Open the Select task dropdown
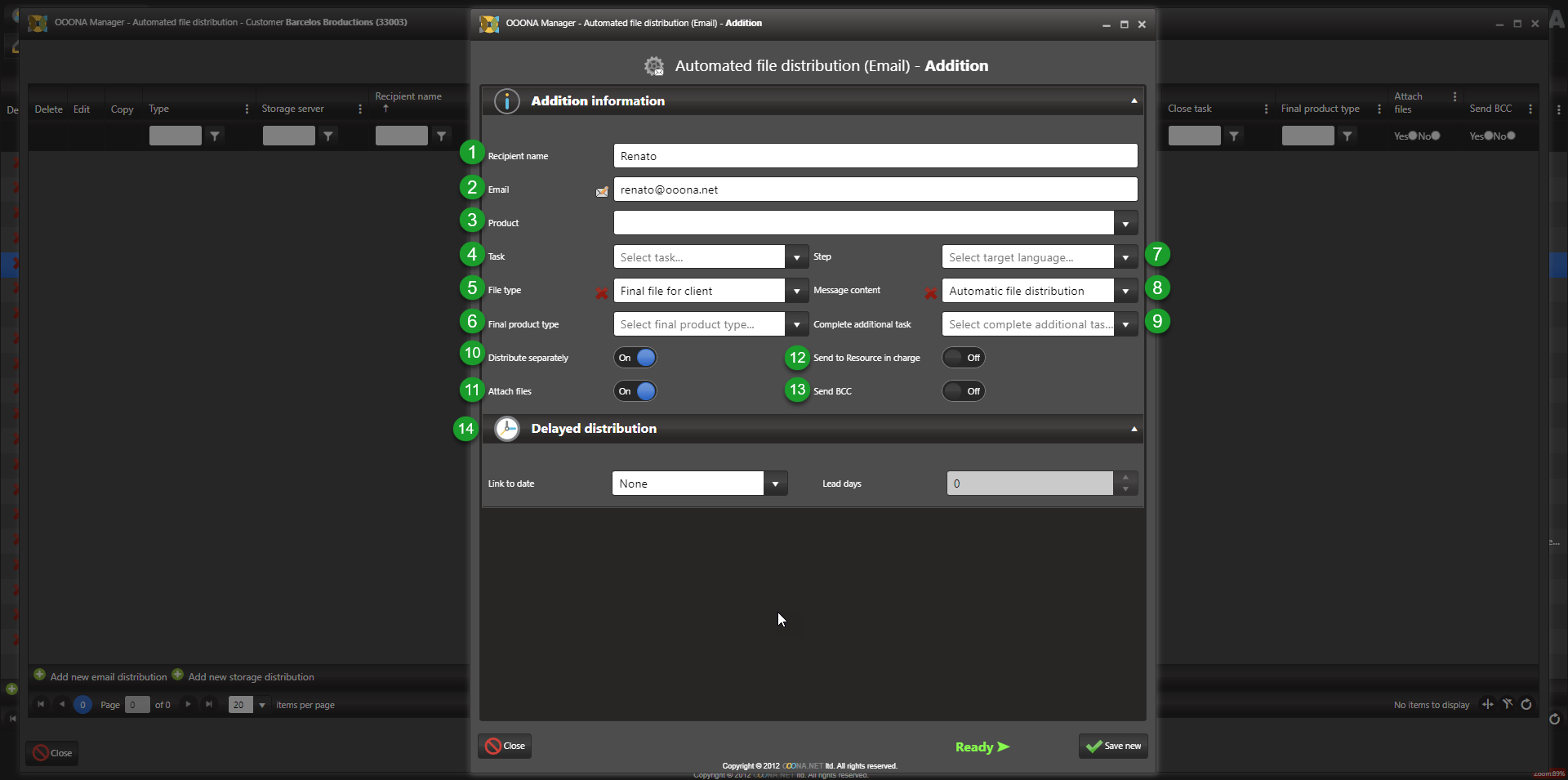Viewport: 1568px width, 780px height. pyautogui.click(x=796, y=257)
